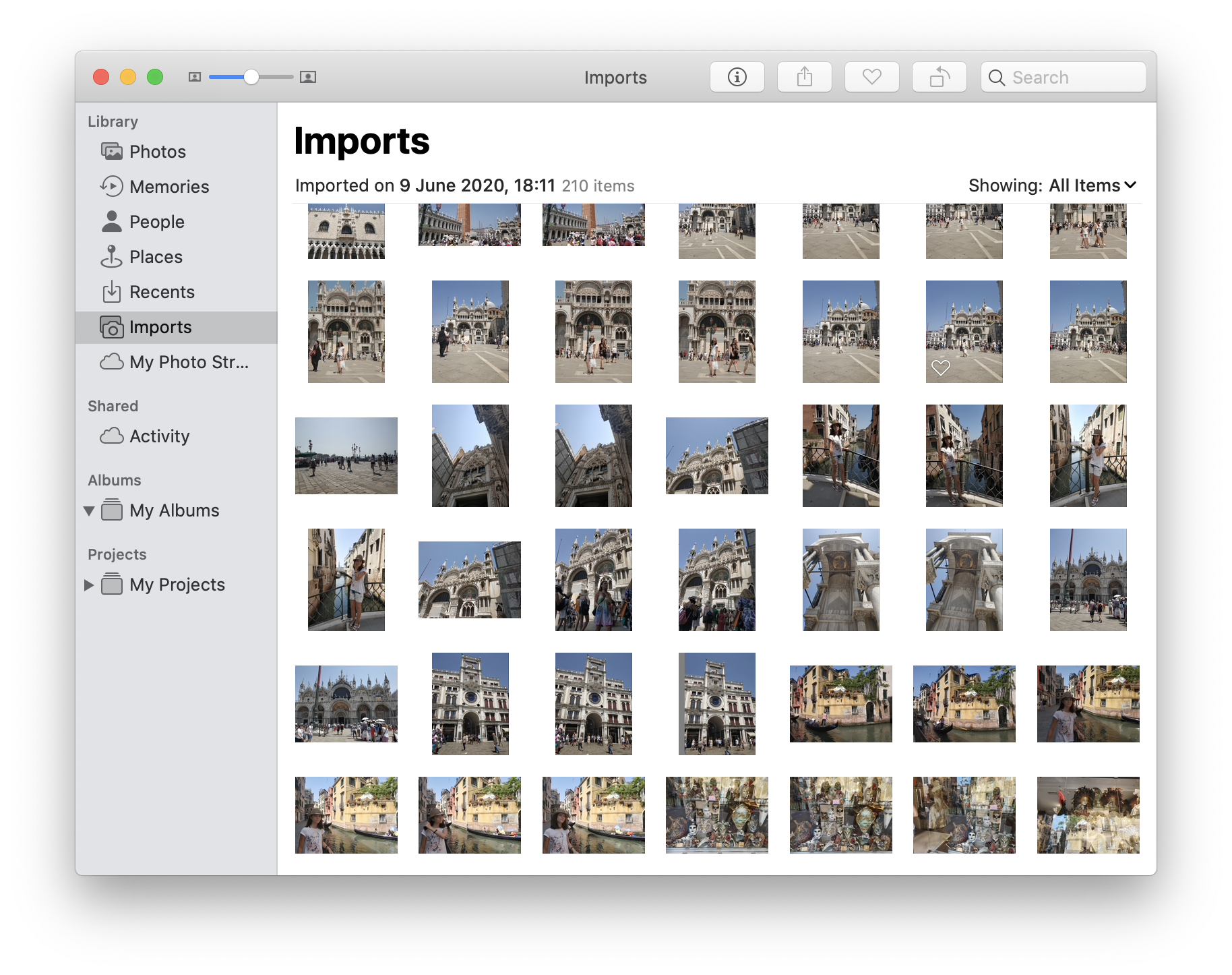
Task: Toggle the Favorite heart in the toolbar
Action: (871, 77)
